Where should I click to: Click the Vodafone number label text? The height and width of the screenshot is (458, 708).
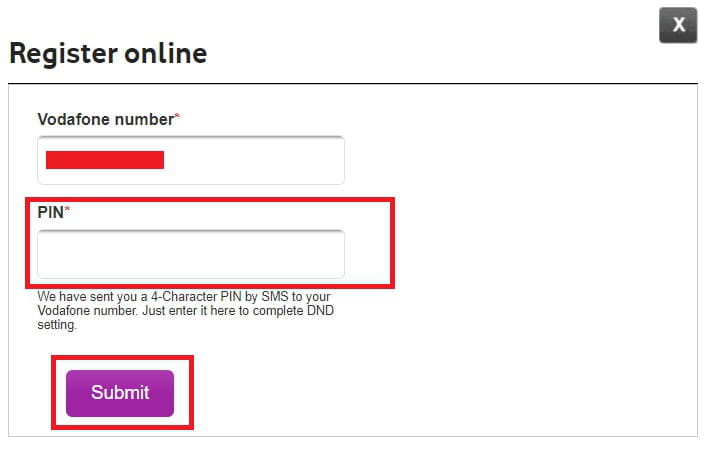[x=106, y=119]
